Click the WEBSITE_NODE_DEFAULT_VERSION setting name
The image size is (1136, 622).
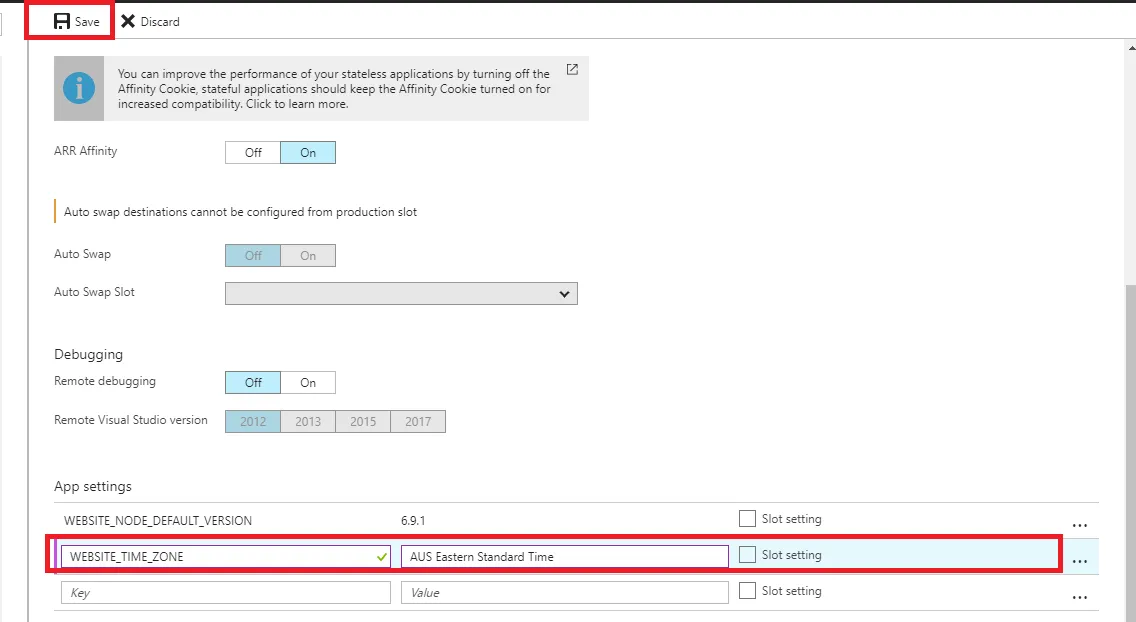tap(158, 521)
